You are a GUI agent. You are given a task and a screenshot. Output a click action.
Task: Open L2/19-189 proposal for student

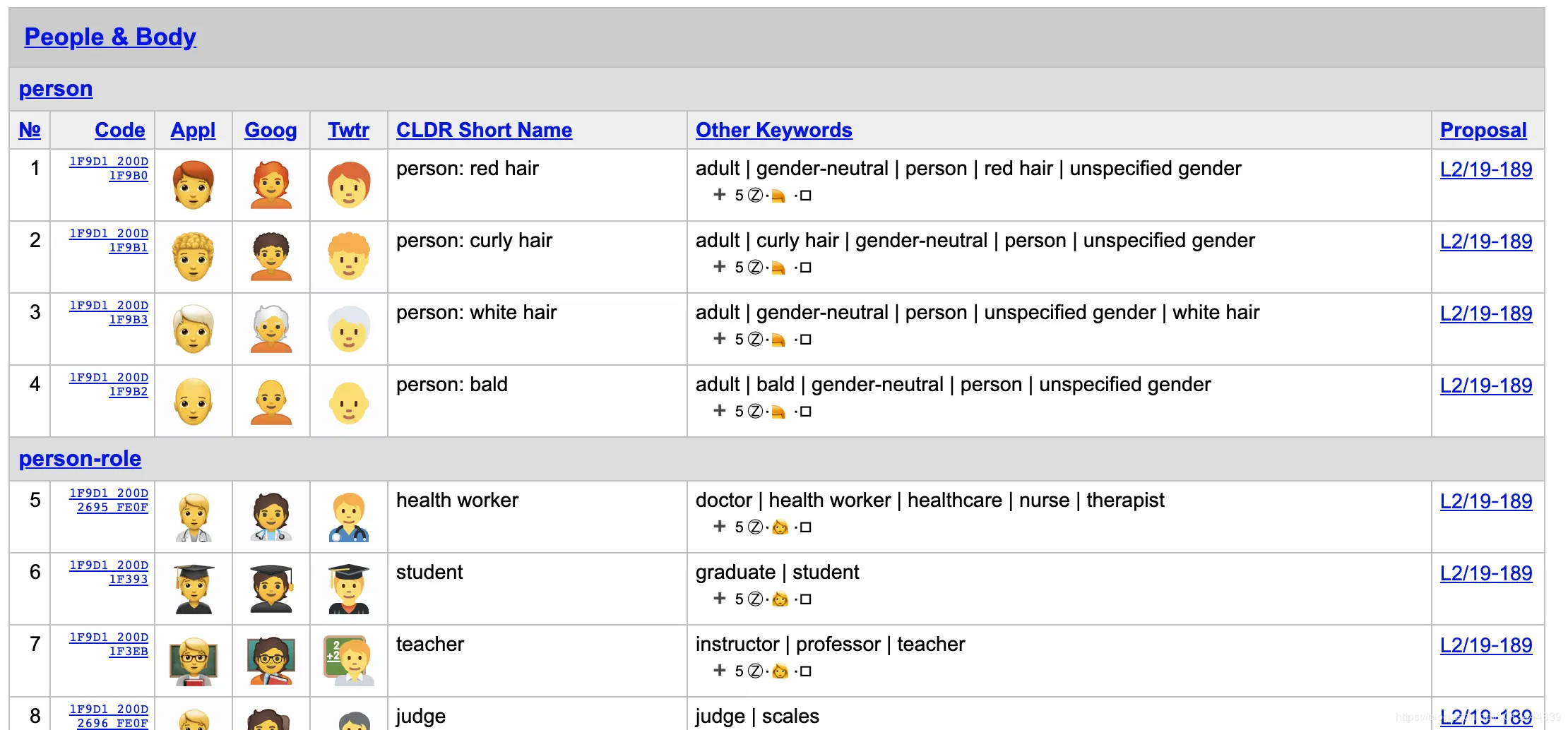[1486, 573]
